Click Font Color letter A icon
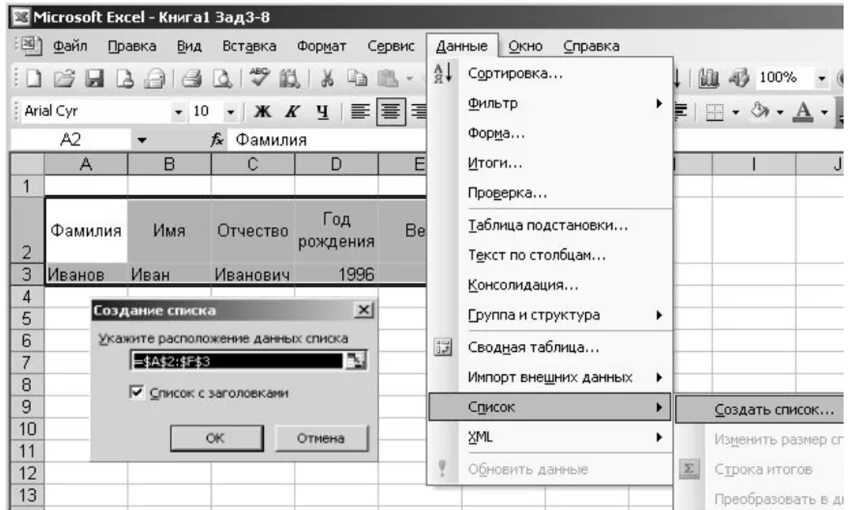This screenshot has height=510, width=854. [803, 111]
